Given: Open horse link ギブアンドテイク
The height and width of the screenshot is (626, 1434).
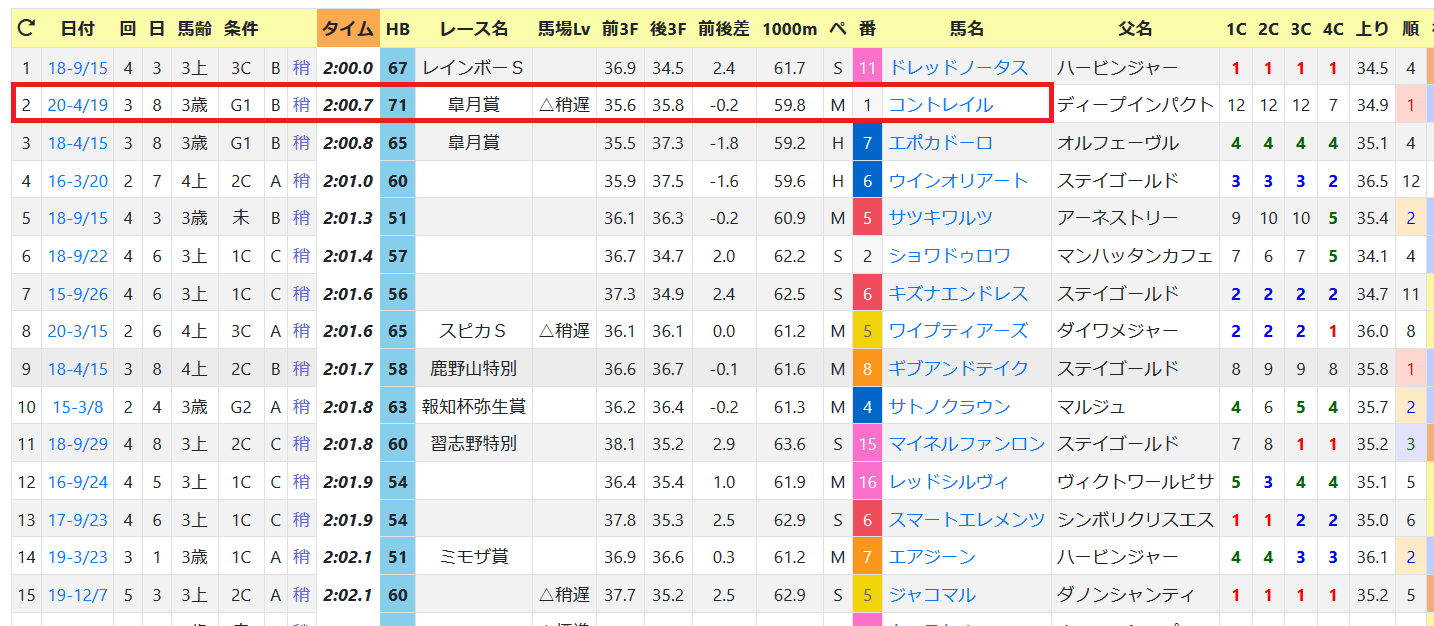Looking at the screenshot, I should 958,369.
